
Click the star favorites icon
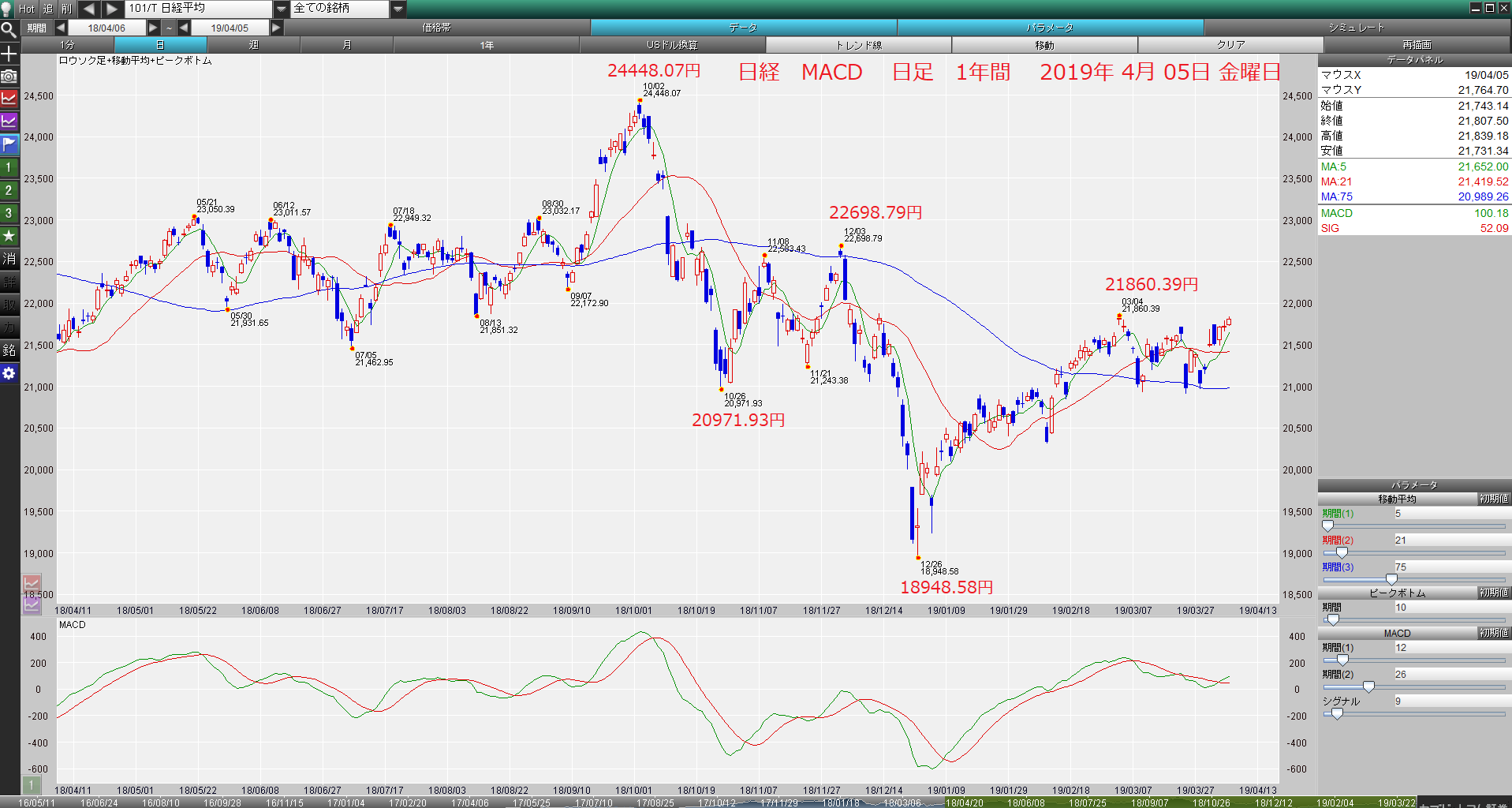click(x=9, y=237)
